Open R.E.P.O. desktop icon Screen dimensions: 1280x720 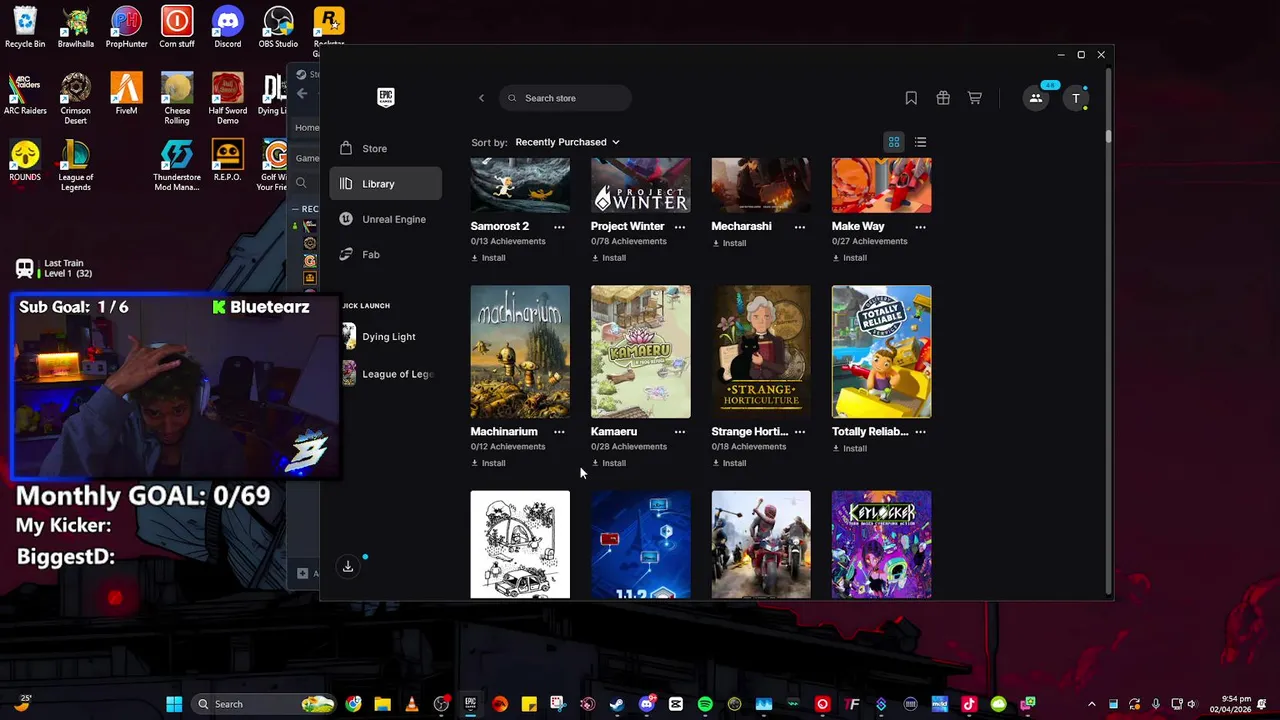(228, 160)
